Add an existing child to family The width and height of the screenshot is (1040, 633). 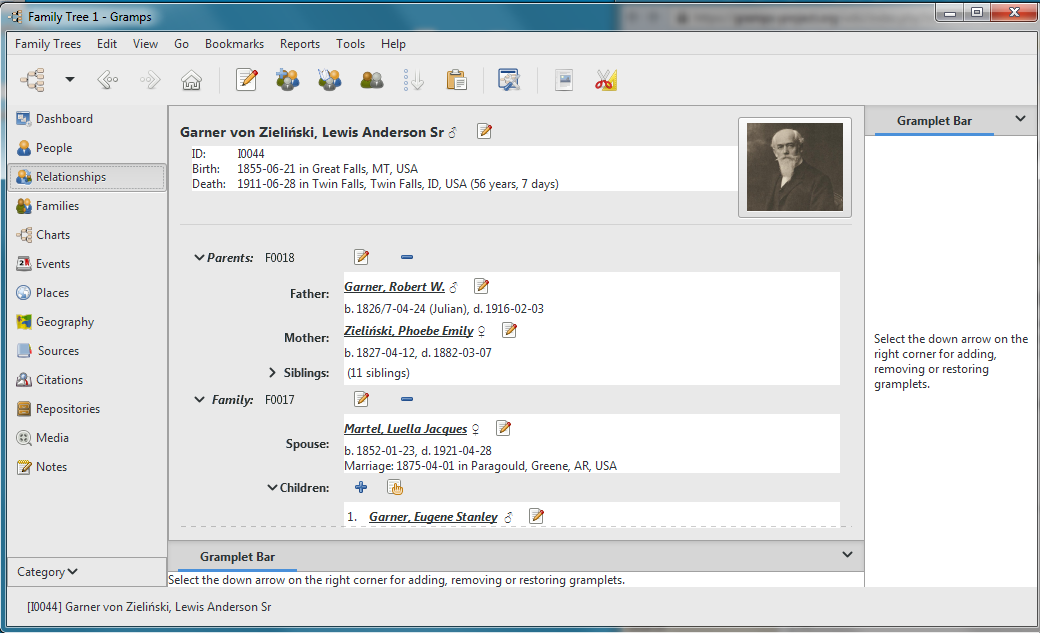point(395,488)
